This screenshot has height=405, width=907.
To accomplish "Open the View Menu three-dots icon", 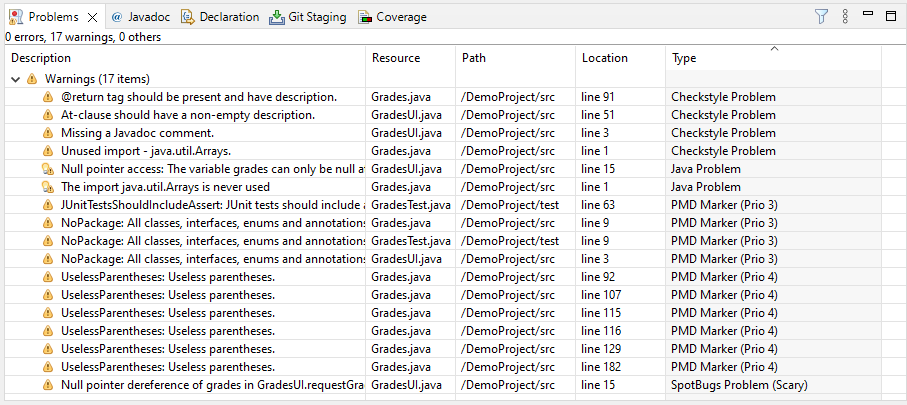I will (x=845, y=16).
